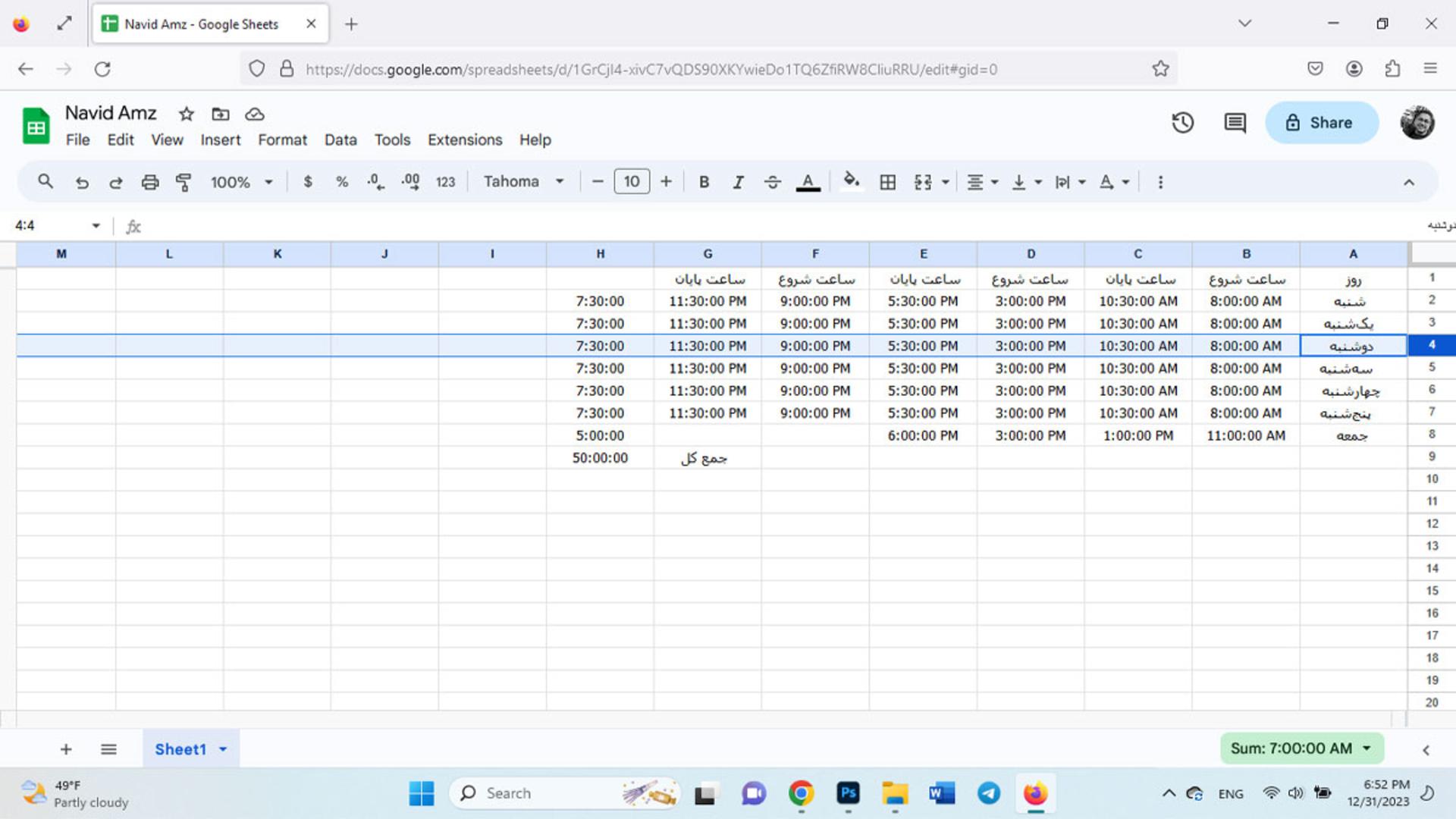
Task: Click the Share button
Action: click(x=1321, y=123)
